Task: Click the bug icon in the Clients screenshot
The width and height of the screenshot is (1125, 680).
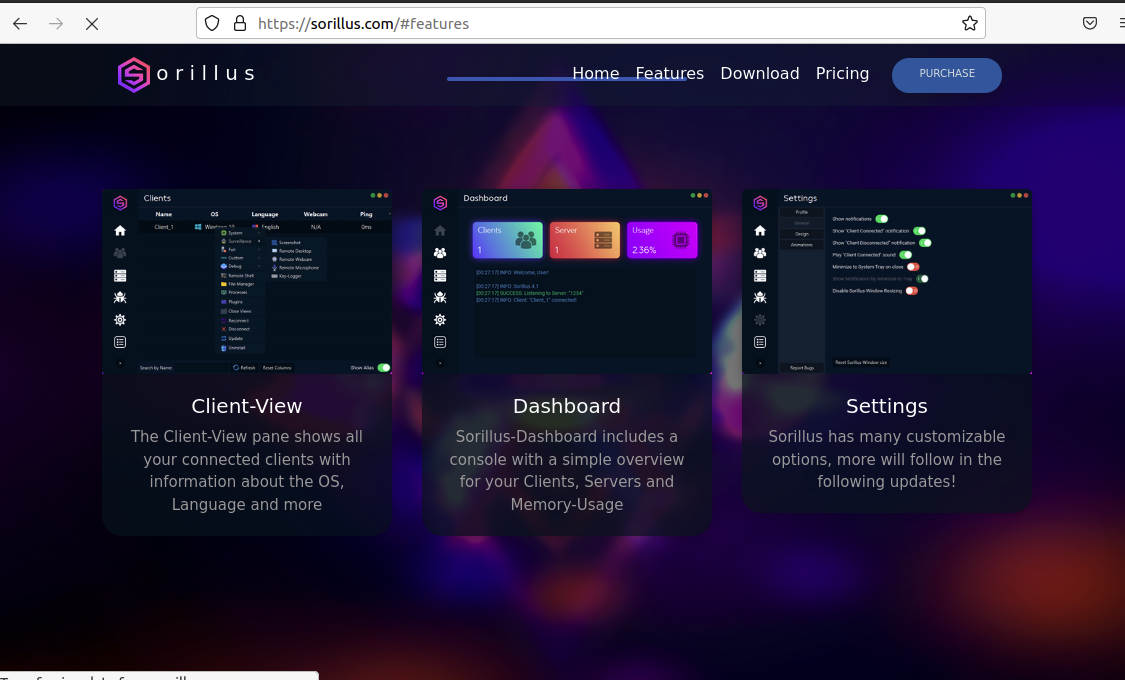Action: pyautogui.click(x=120, y=297)
